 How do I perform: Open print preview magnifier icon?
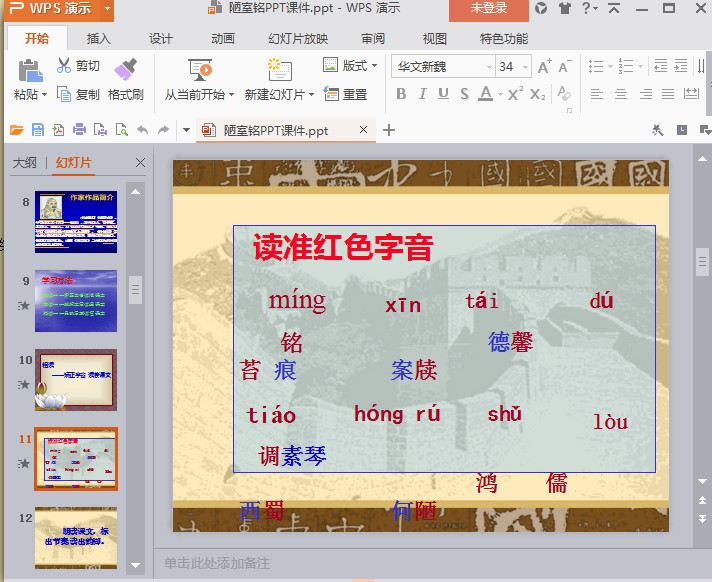121,130
